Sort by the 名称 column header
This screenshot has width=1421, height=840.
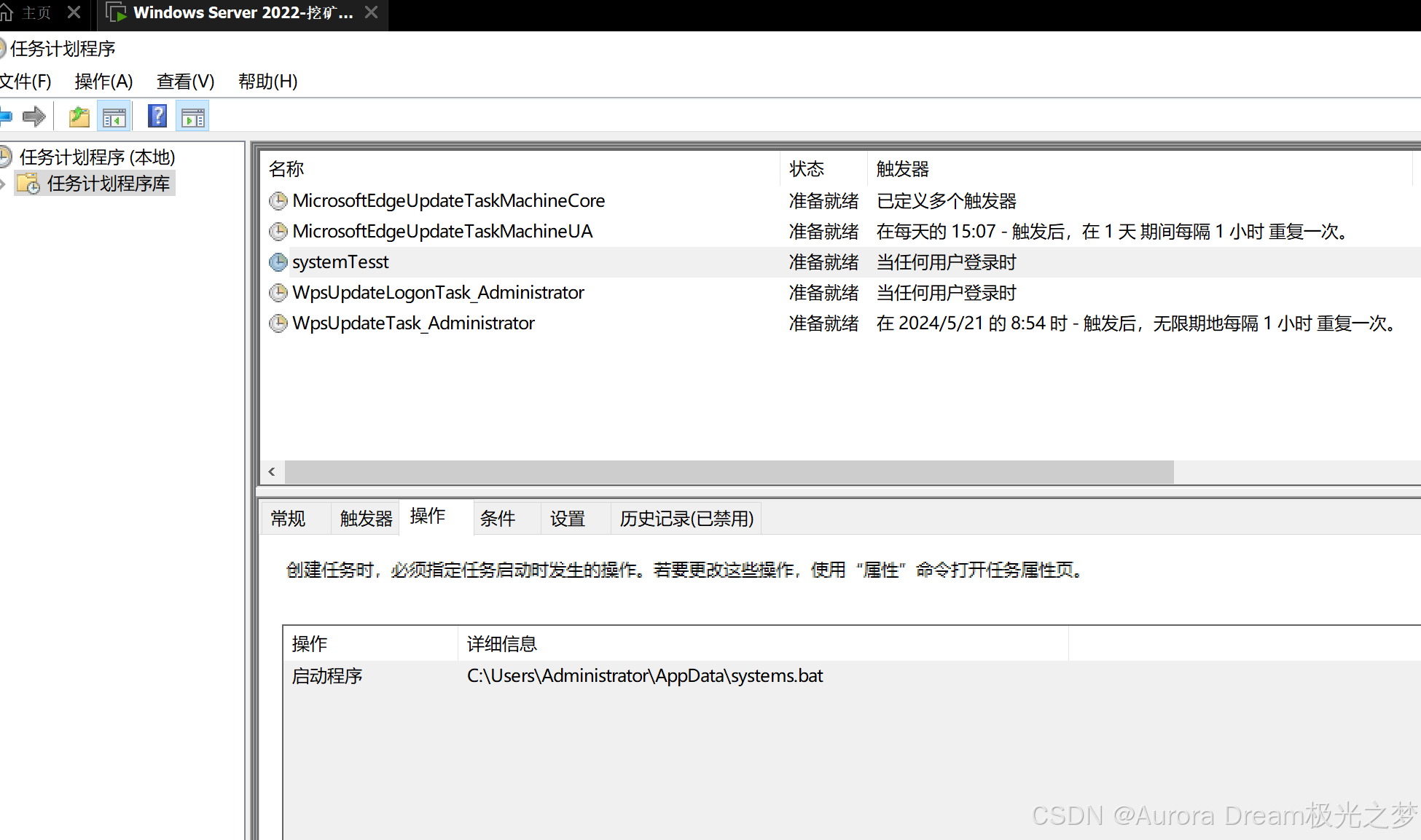point(286,169)
